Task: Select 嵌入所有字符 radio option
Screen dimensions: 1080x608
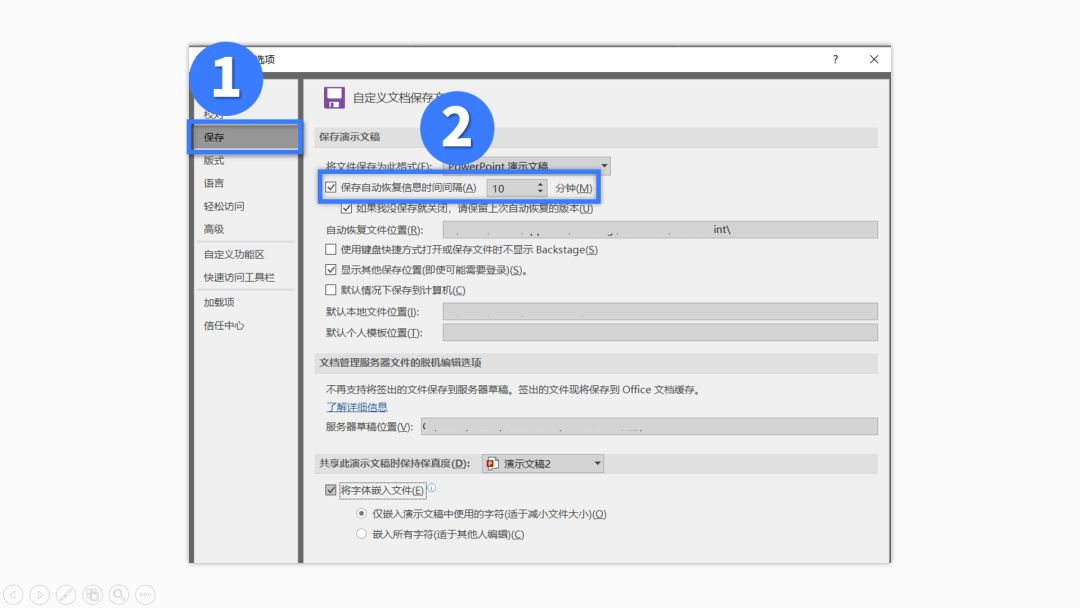Action: tap(362, 534)
